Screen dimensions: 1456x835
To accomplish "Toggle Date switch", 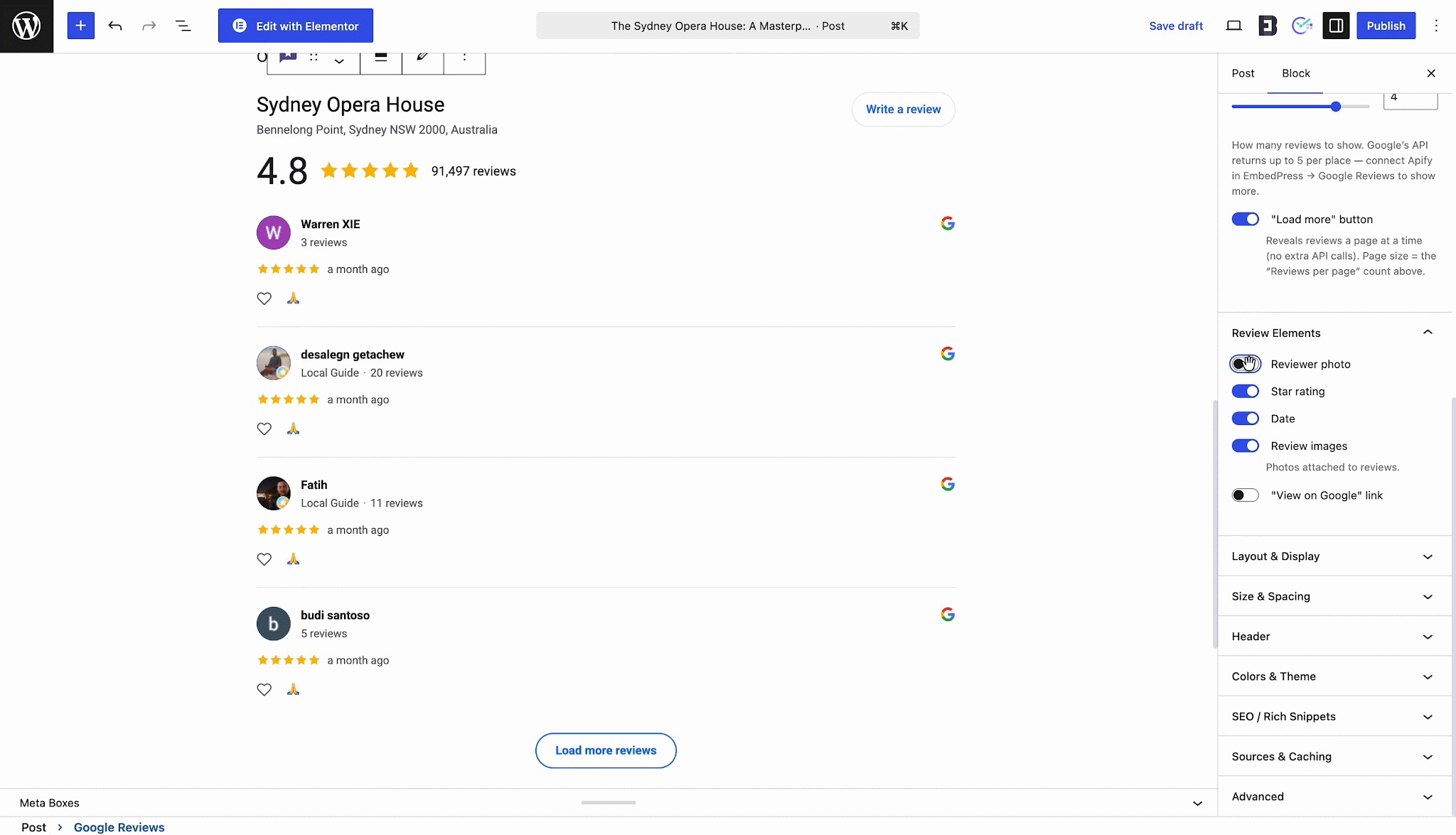I will point(1245,419).
